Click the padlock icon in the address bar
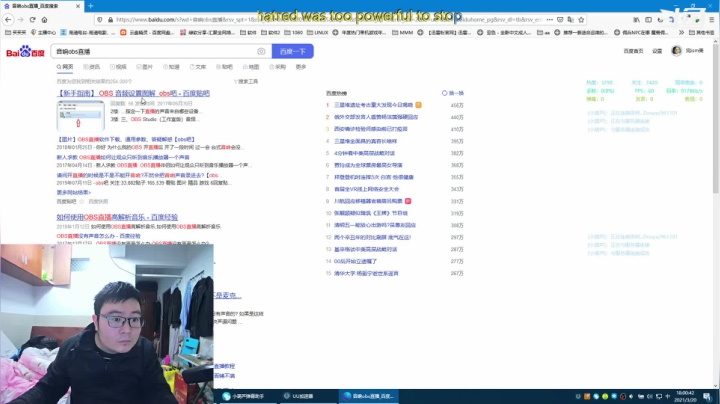720x404 pixels. pos(110,20)
